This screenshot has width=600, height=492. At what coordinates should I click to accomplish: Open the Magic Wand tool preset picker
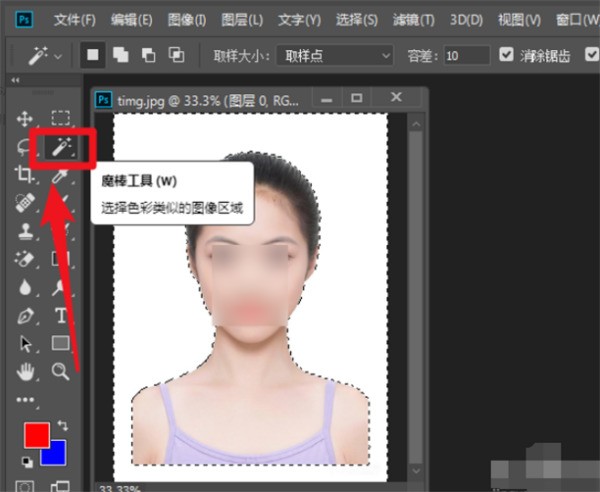click(46, 56)
